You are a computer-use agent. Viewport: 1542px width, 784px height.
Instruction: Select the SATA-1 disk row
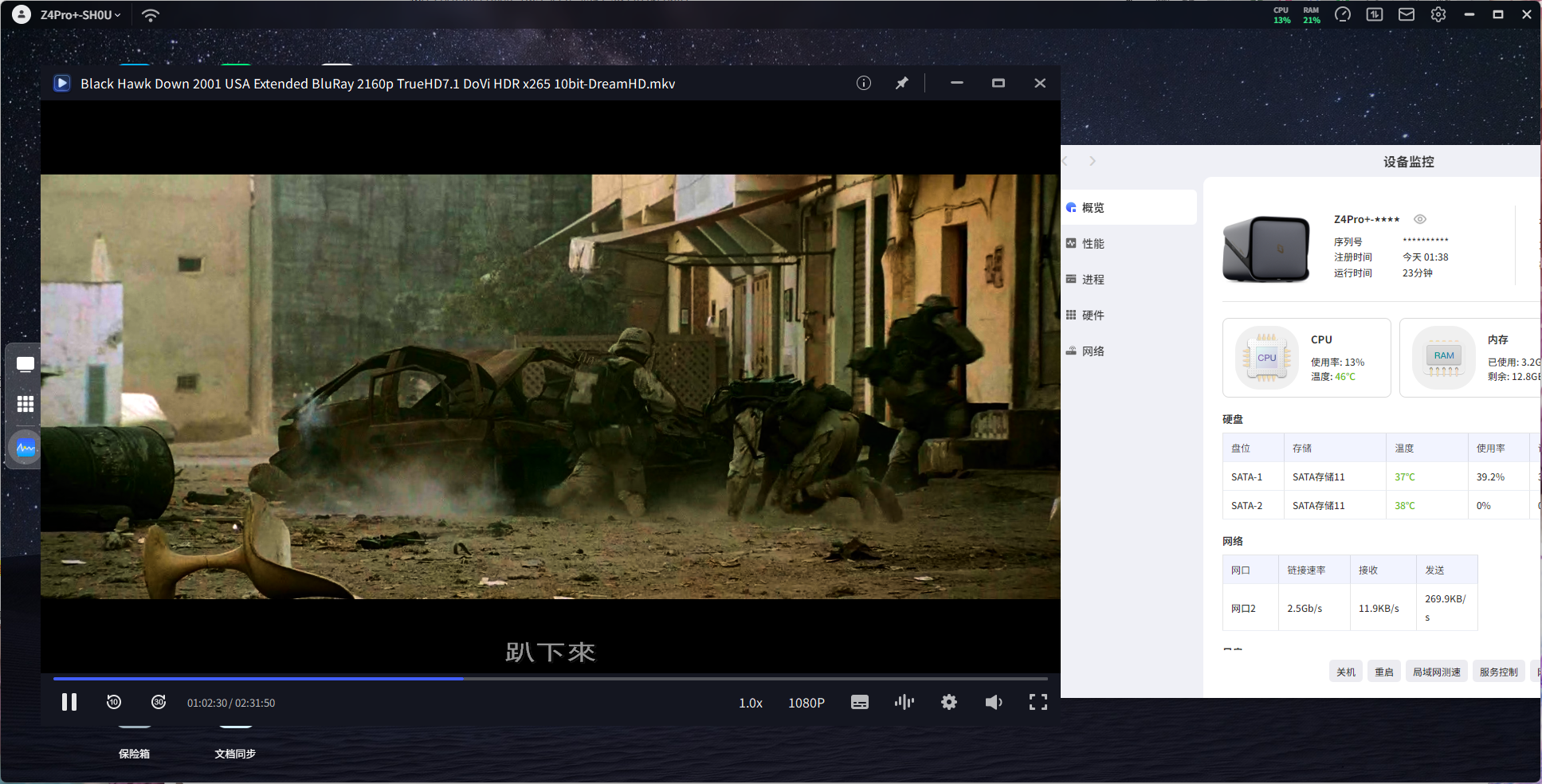click(x=1382, y=476)
